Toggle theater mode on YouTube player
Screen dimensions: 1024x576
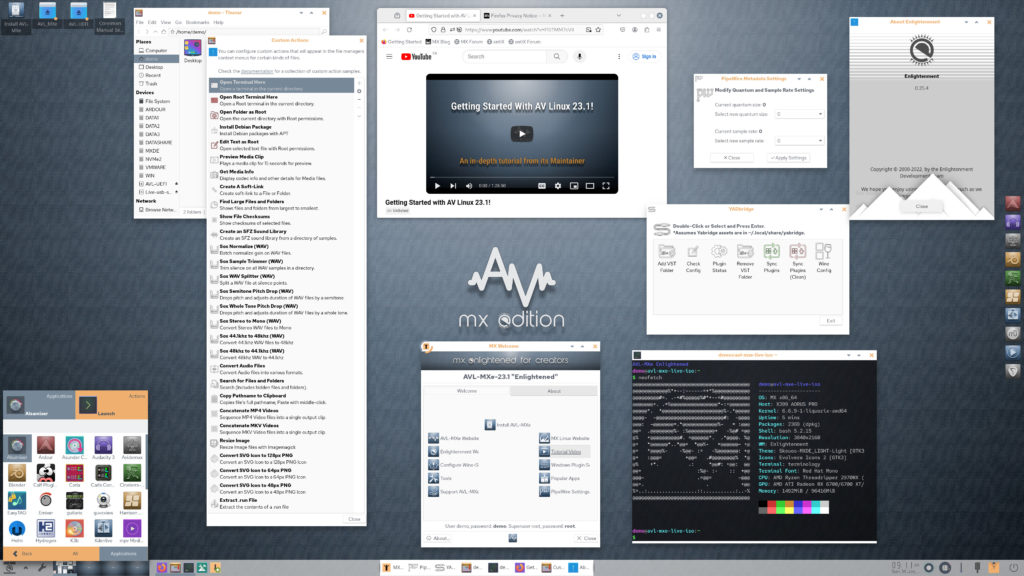point(590,186)
